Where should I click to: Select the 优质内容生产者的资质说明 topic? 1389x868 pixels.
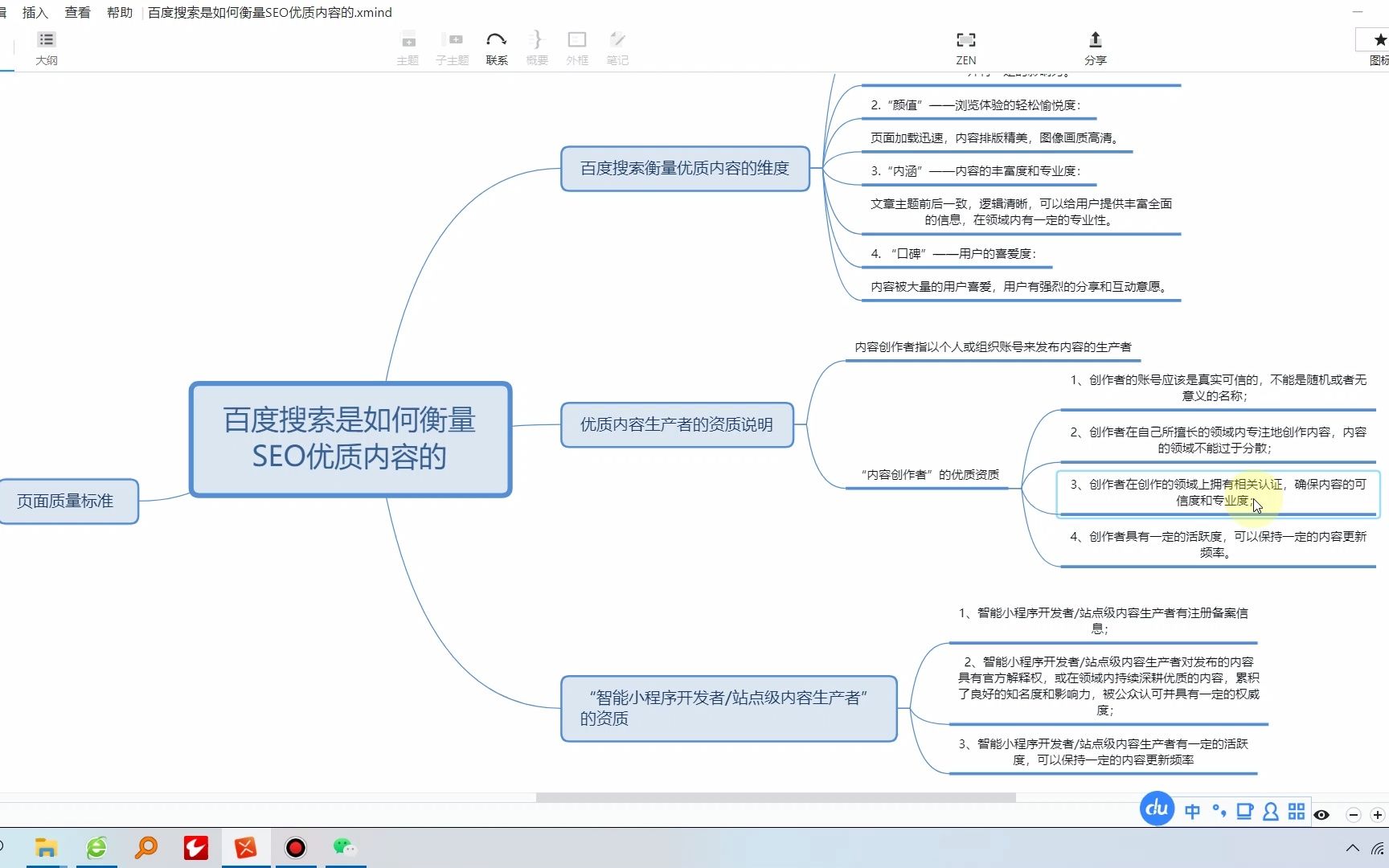point(677,424)
